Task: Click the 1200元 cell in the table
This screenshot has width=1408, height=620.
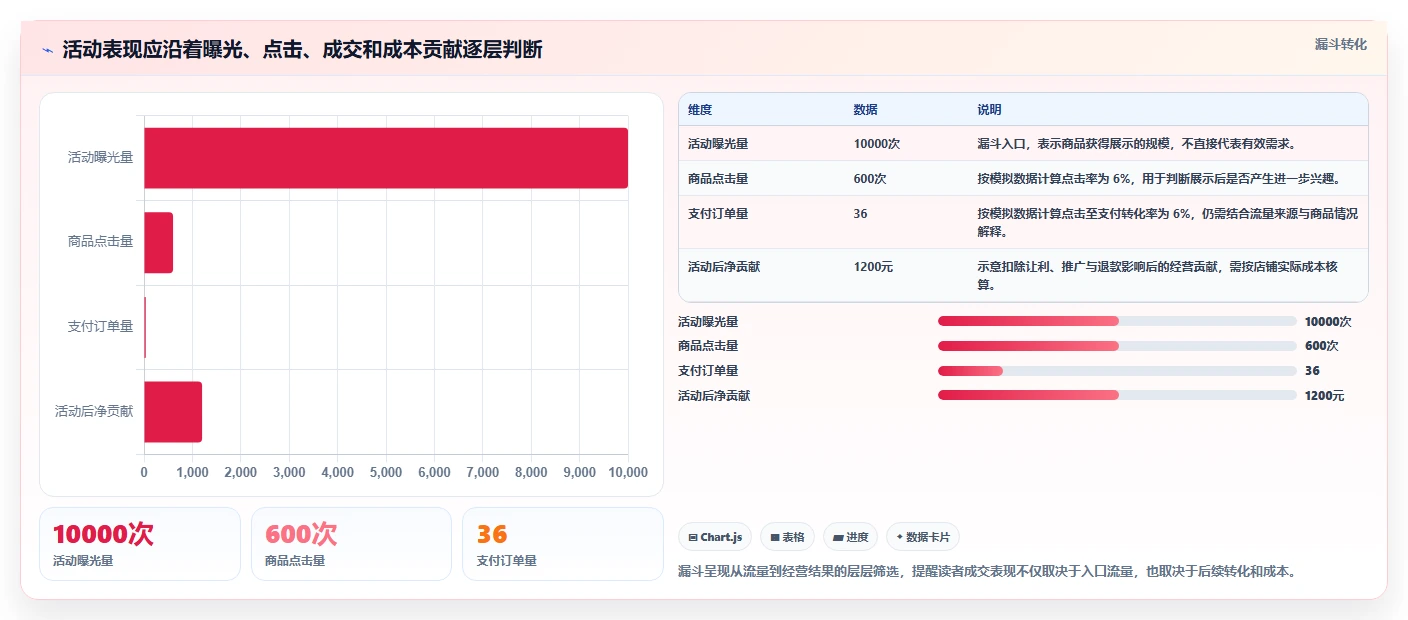Action: [873, 266]
